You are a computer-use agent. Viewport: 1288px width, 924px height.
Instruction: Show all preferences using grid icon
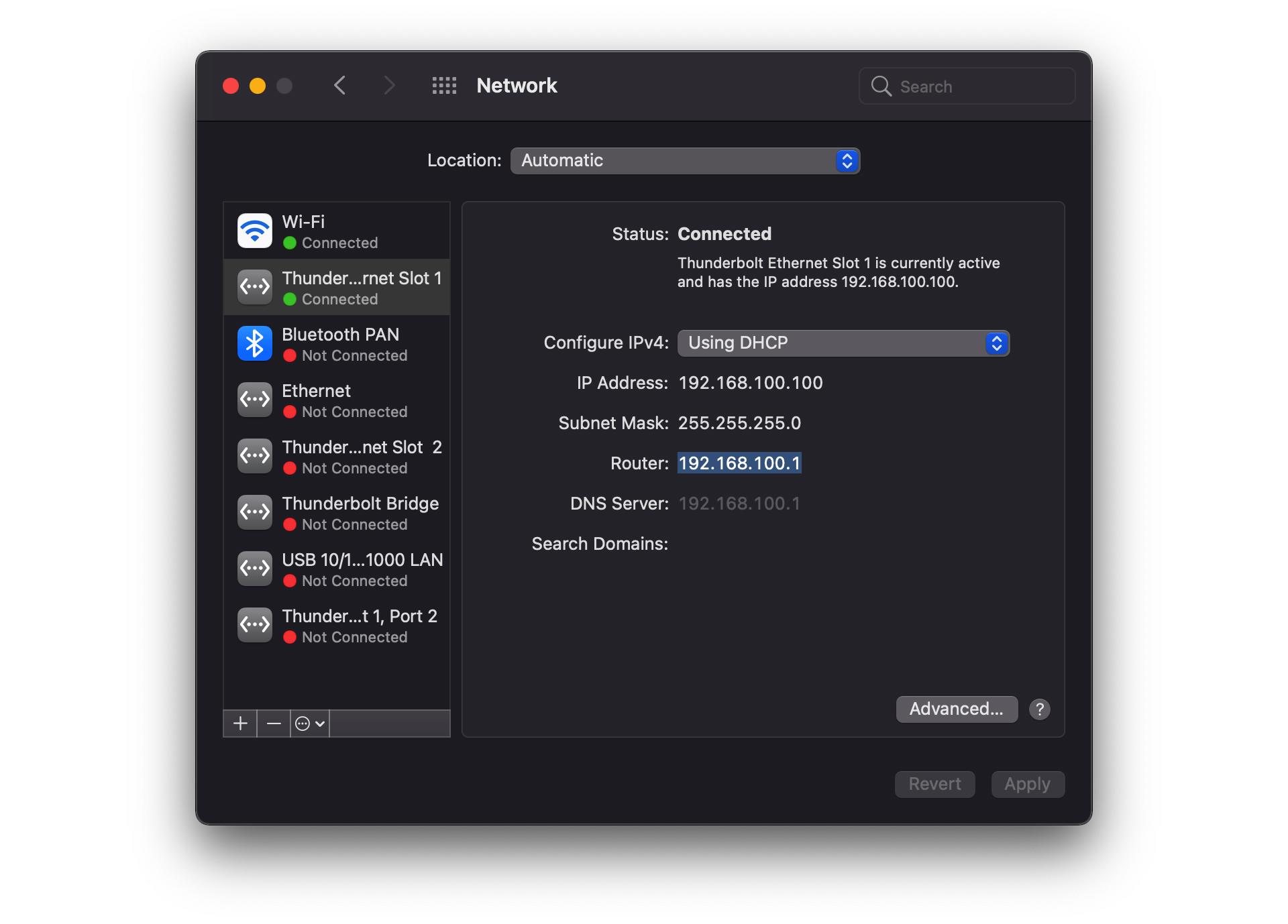point(444,86)
